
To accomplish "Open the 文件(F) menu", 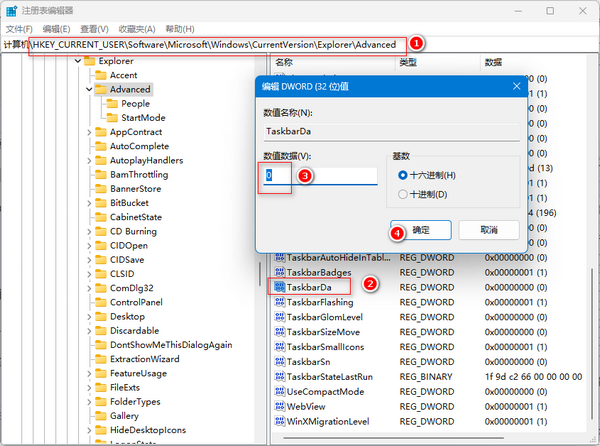I will 20,29.
